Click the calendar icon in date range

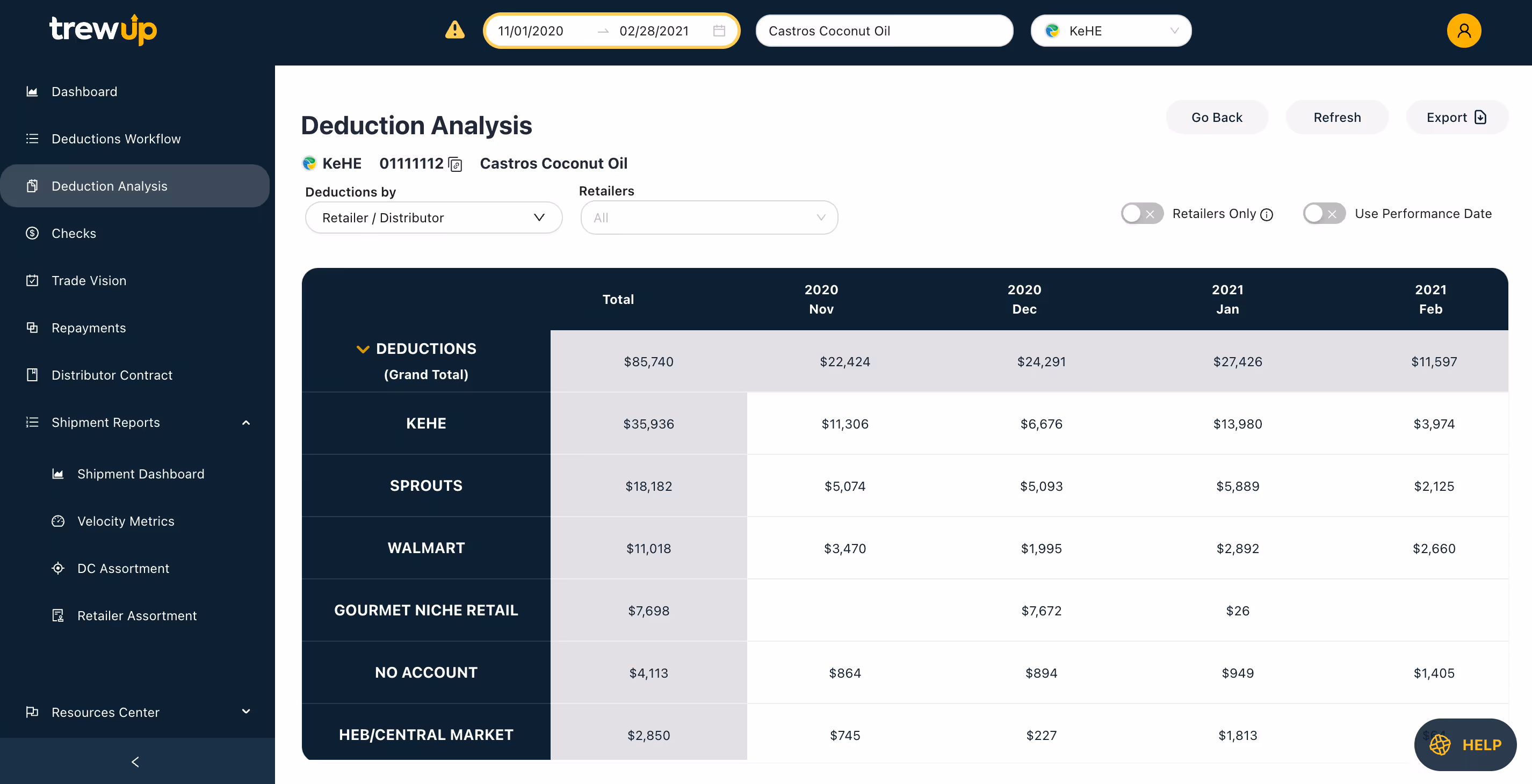click(718, 31)
